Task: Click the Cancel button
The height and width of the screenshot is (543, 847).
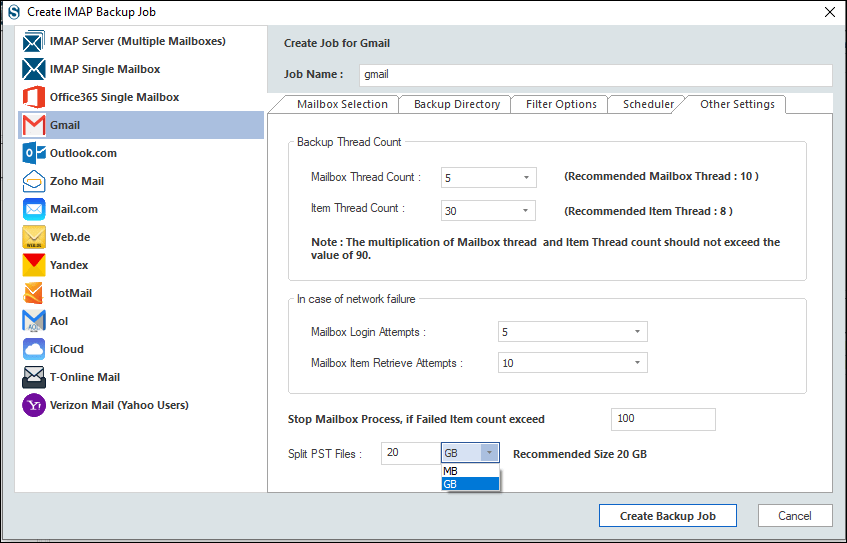Action: 795,516
